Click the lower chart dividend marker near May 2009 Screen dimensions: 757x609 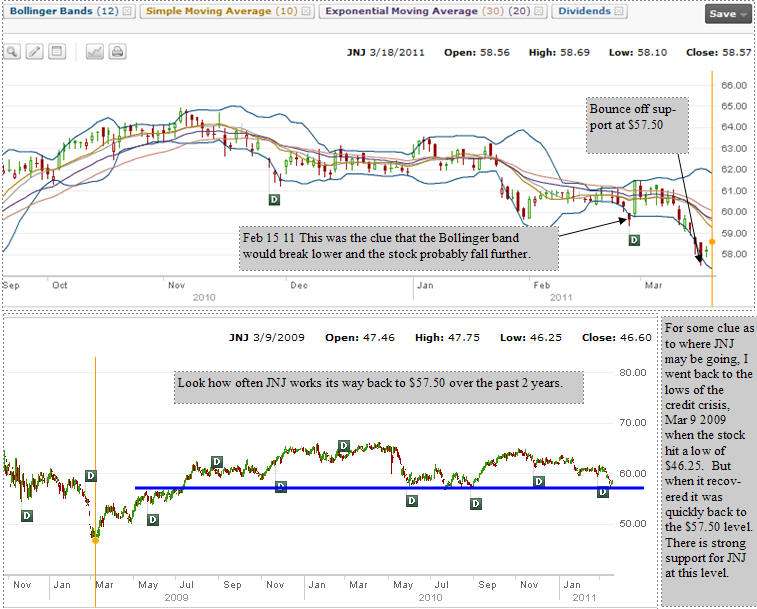(x=153, y=520)
